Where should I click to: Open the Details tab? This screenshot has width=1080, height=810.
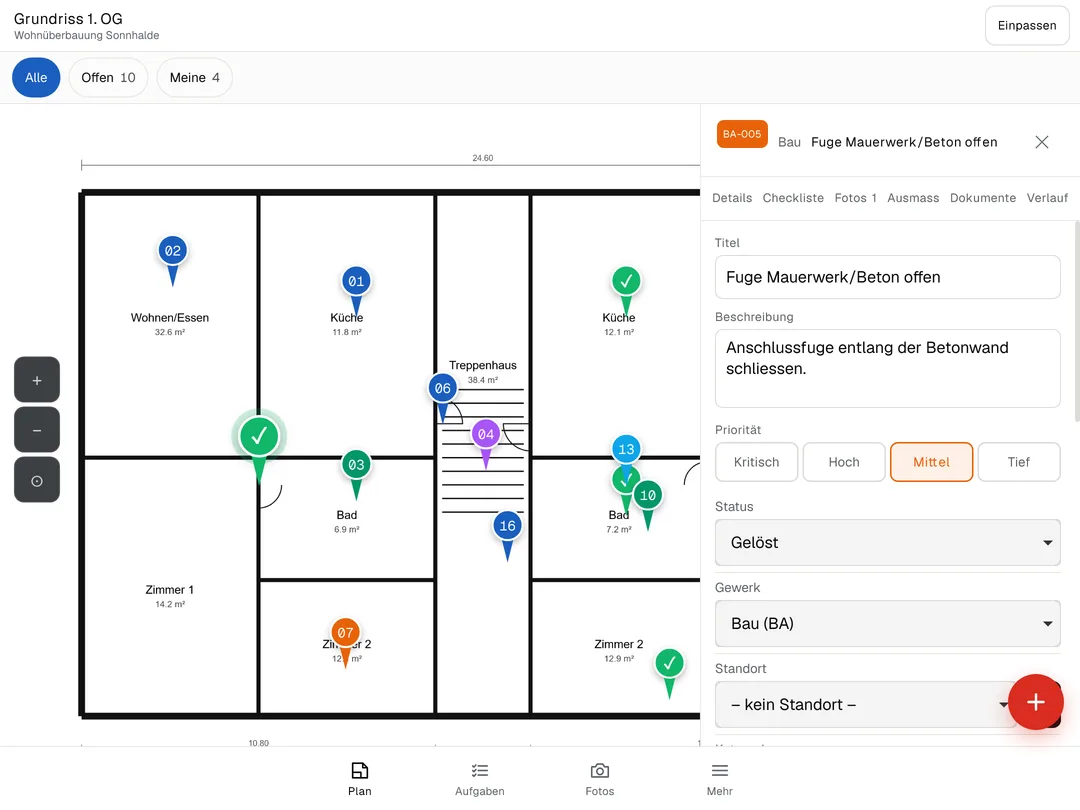[x=731, y=198]
